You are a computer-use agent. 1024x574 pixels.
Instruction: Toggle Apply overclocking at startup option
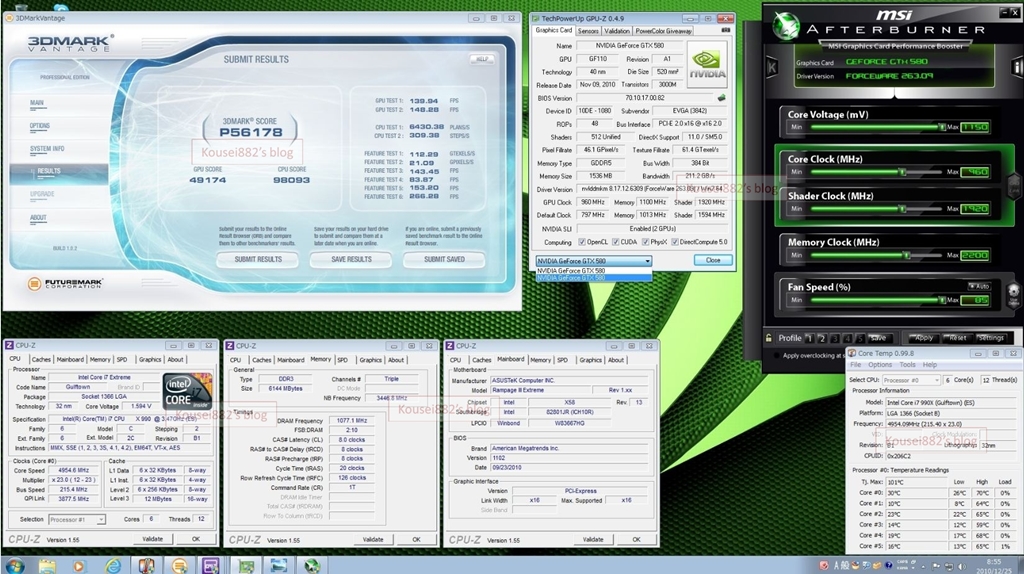tap(776, 356)
